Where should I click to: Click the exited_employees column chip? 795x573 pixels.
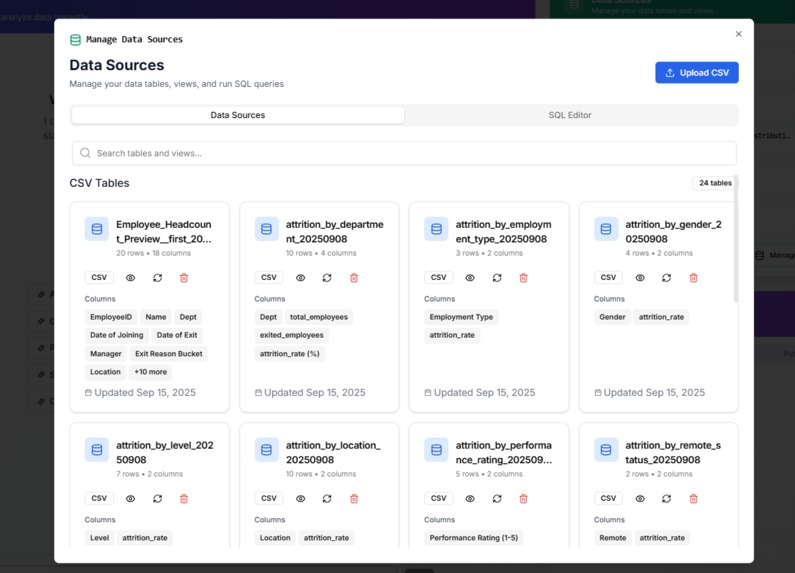[x=292, y=335]
